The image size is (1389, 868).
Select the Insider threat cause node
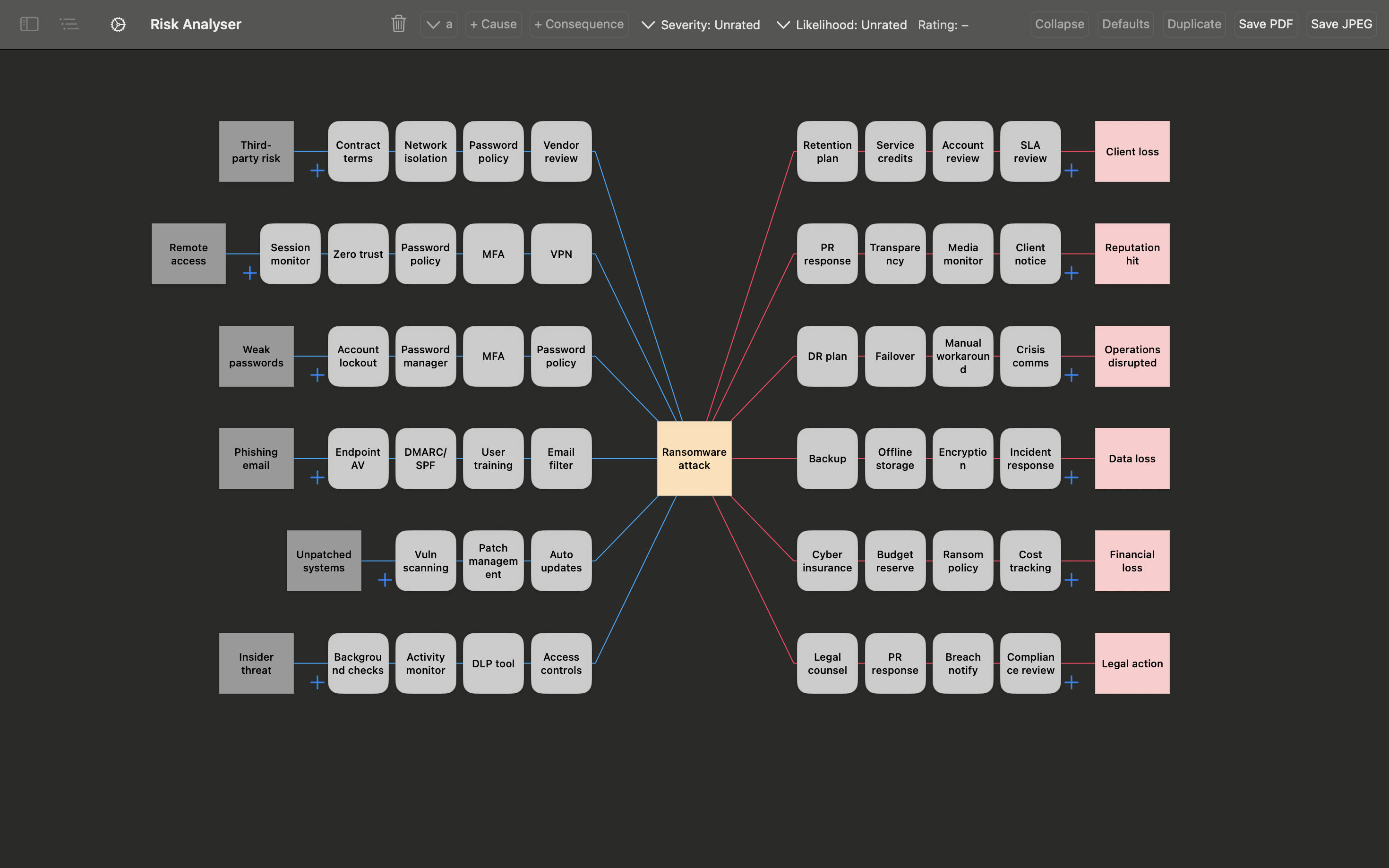(x=256, y=663)
